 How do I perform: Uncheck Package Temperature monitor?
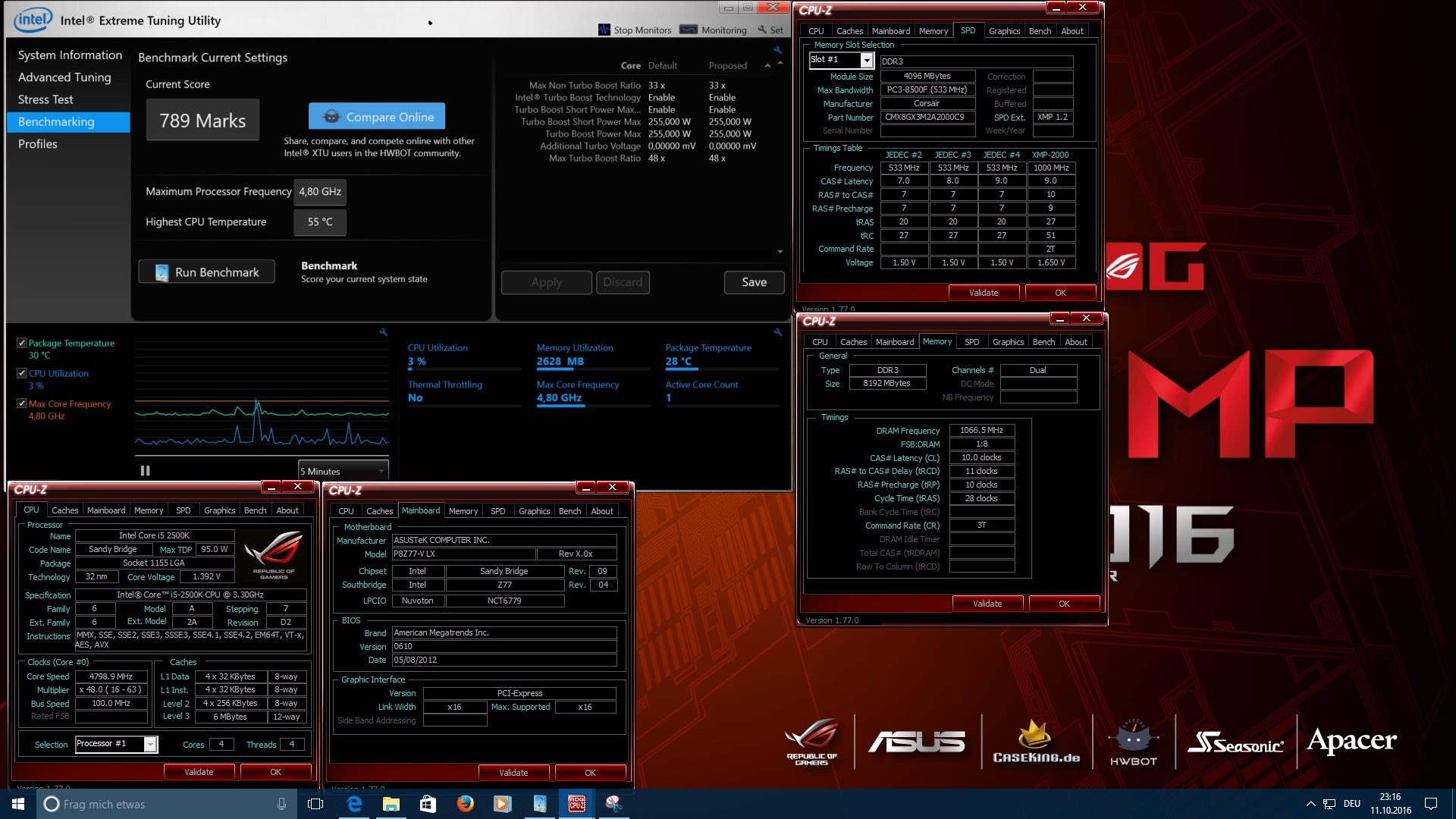click(x=22, y=343)
